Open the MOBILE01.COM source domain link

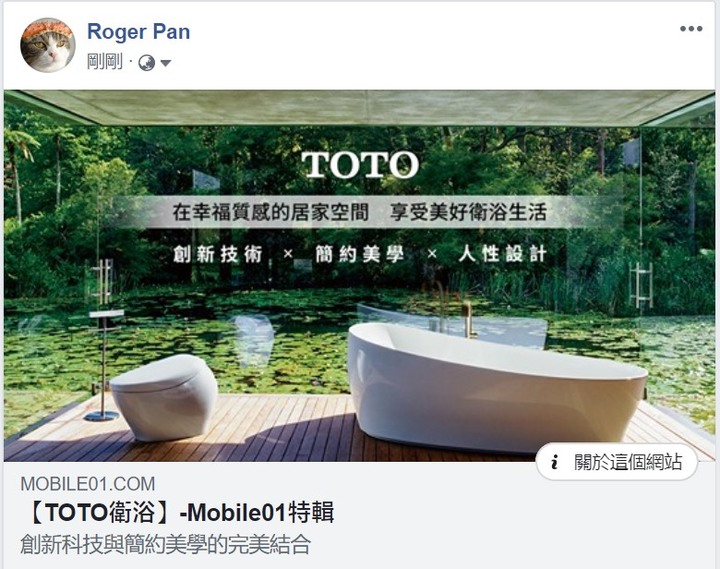tap(88, 484)
